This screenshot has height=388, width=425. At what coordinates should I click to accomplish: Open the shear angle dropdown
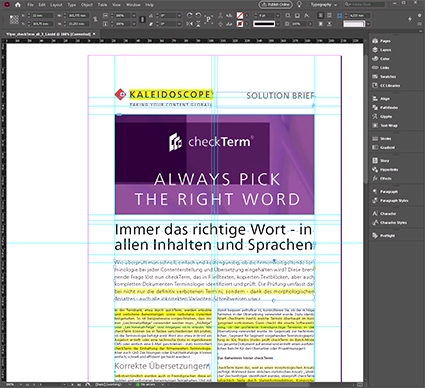tap(179, 24)
